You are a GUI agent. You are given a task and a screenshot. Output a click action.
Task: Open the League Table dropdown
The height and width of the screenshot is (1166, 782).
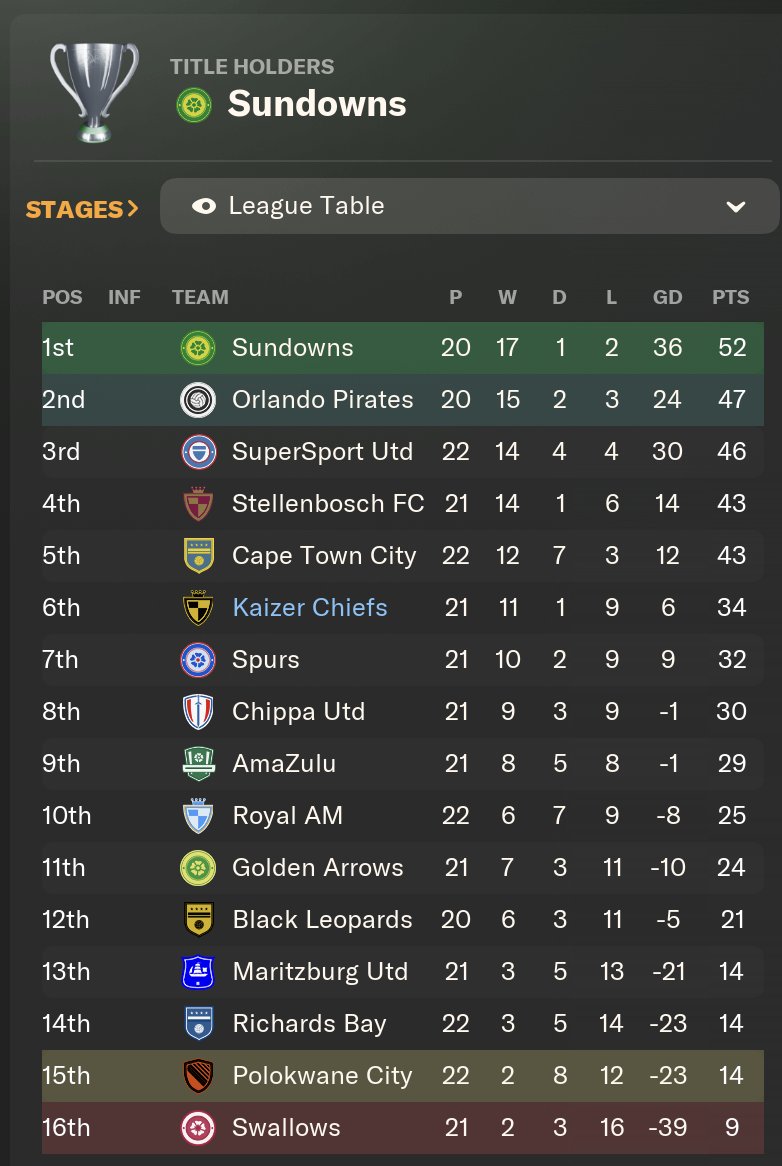[x=469, y=206]
